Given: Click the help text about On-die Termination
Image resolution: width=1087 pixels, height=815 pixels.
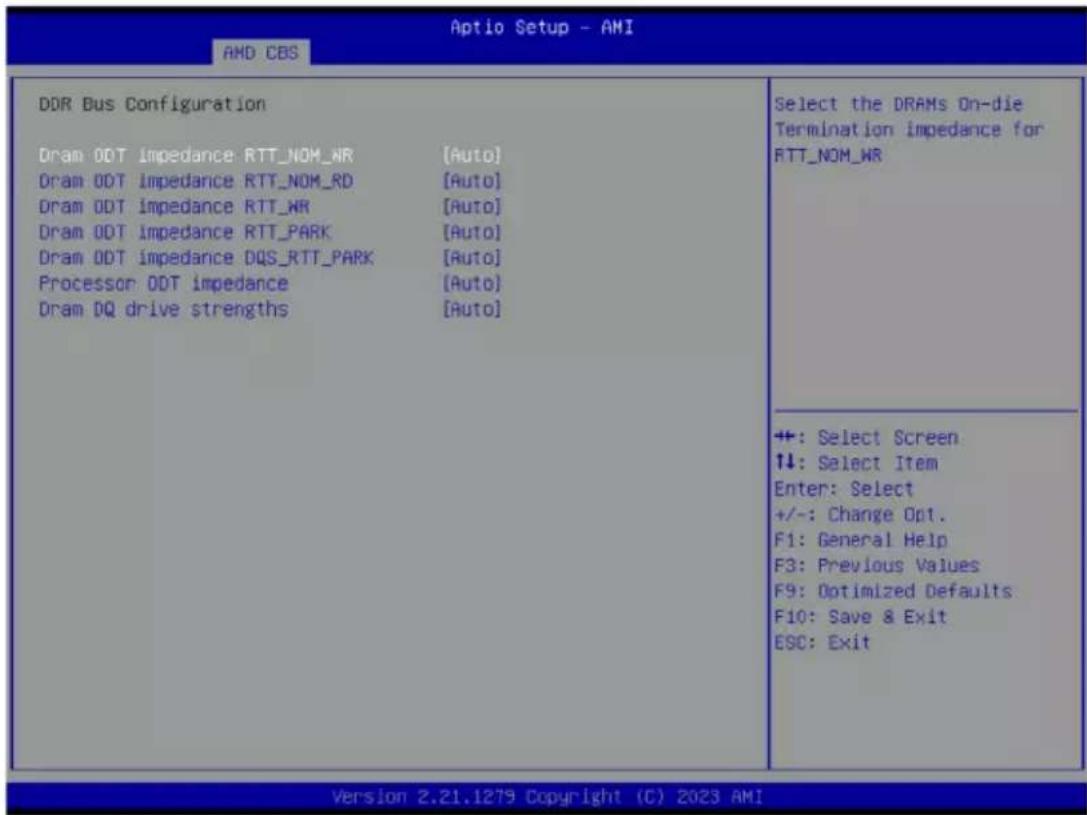Looking at the screenshot, I should click(x=909, y=130).
